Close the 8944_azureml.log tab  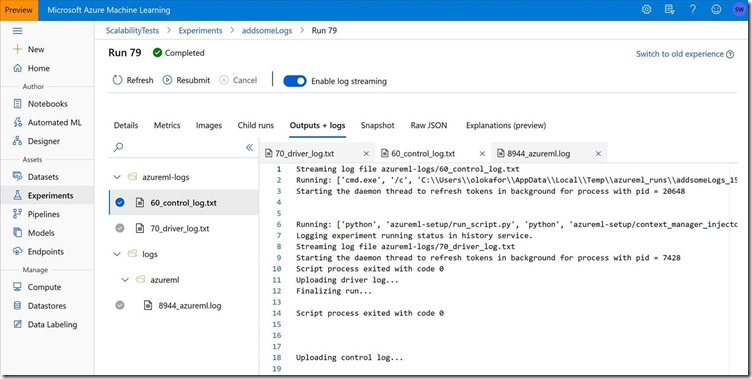[x=598, y=154]
